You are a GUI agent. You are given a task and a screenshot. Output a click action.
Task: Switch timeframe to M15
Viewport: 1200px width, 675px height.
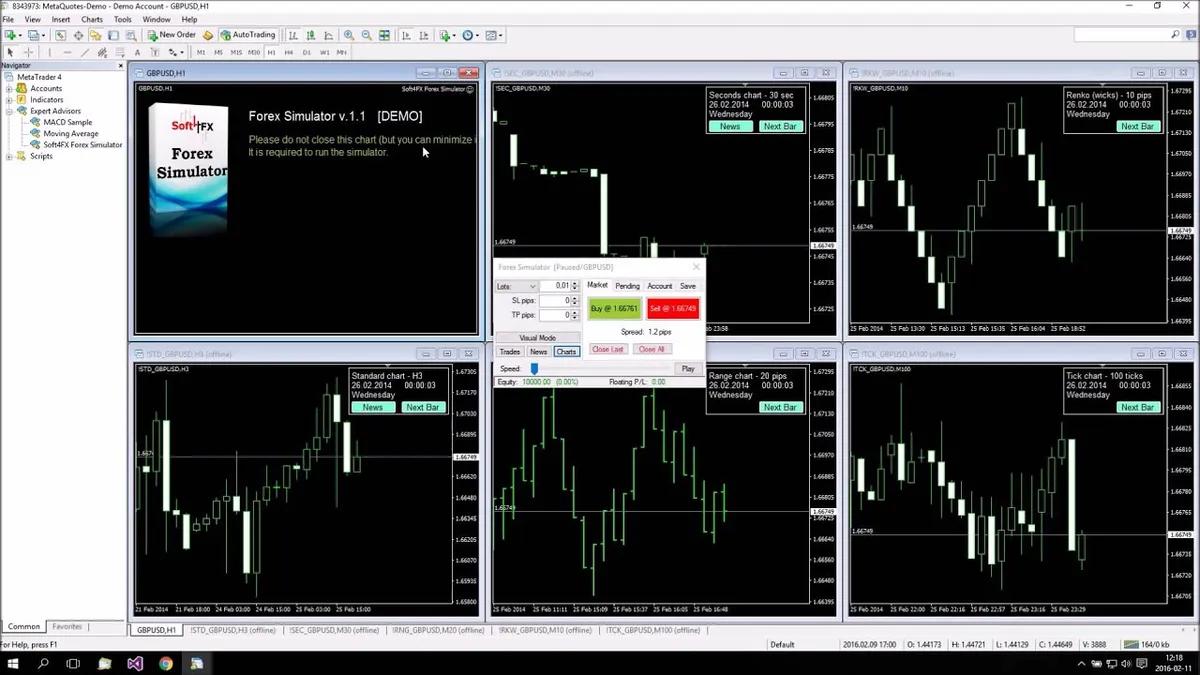tap(236, 52)
